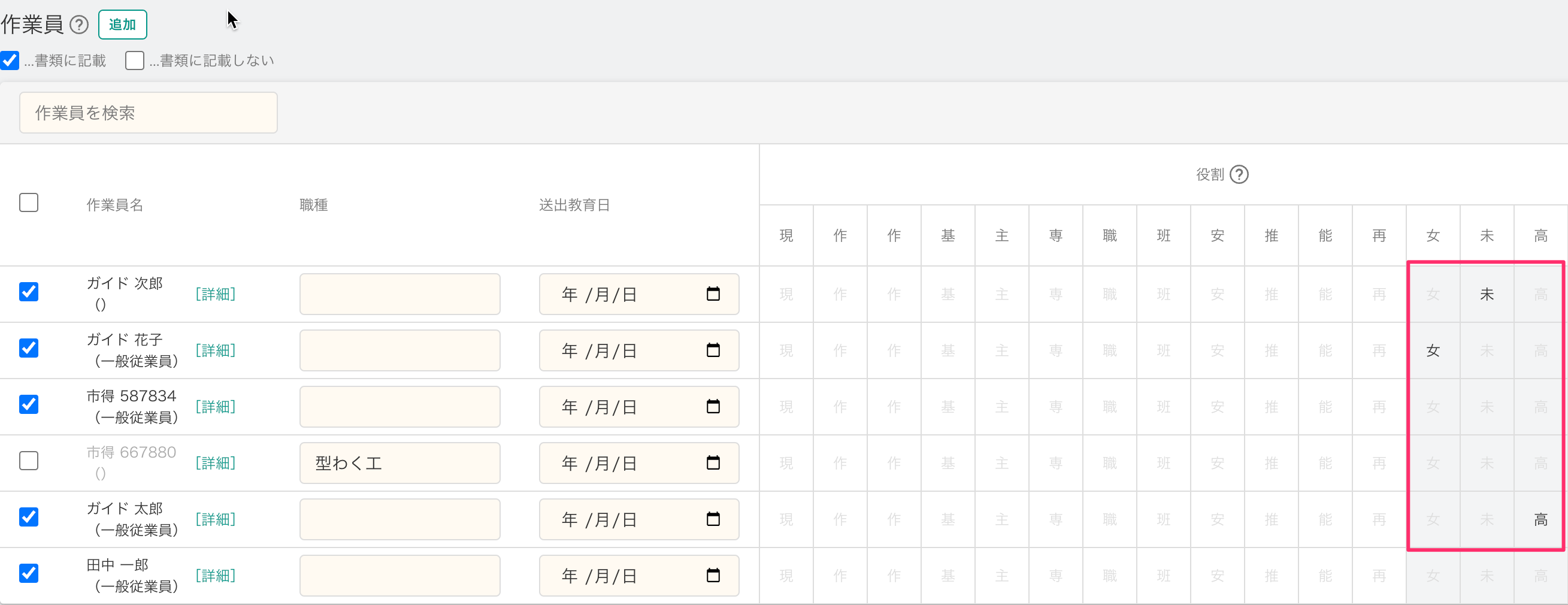This screenshot has width=1568, height=605.
Task: Click the help icon beside 役割 header
Action: 1239,175
